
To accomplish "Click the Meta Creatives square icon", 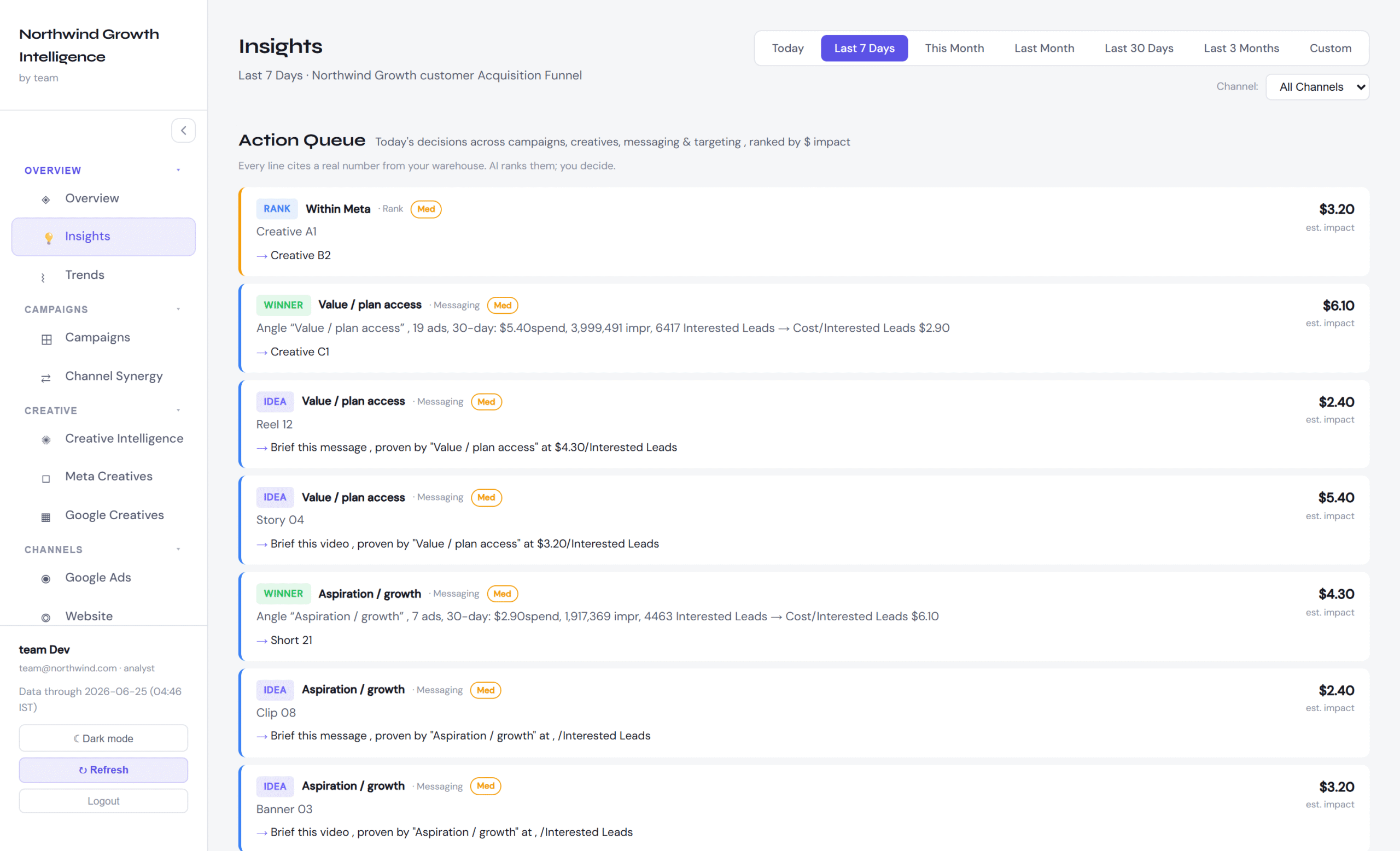I will [46, 478].
